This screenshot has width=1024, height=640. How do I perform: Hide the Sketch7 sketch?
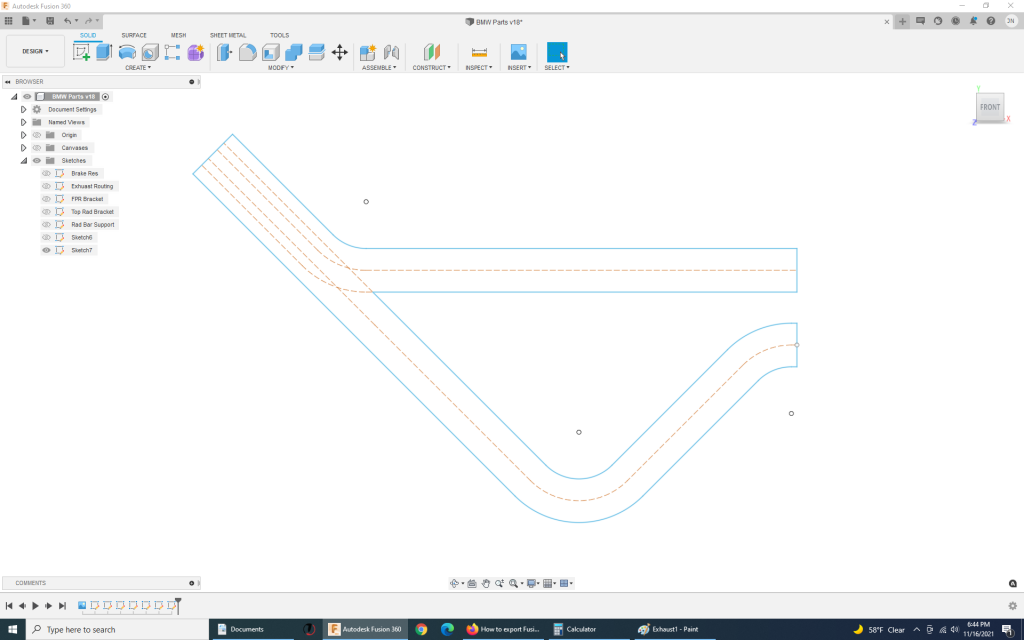click(45, 250)
